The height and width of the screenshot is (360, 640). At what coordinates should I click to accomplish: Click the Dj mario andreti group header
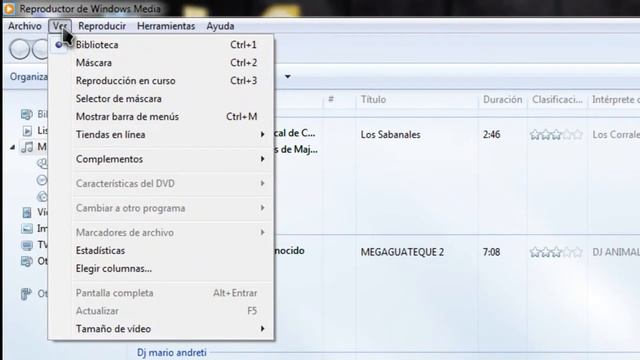point(171,352)
